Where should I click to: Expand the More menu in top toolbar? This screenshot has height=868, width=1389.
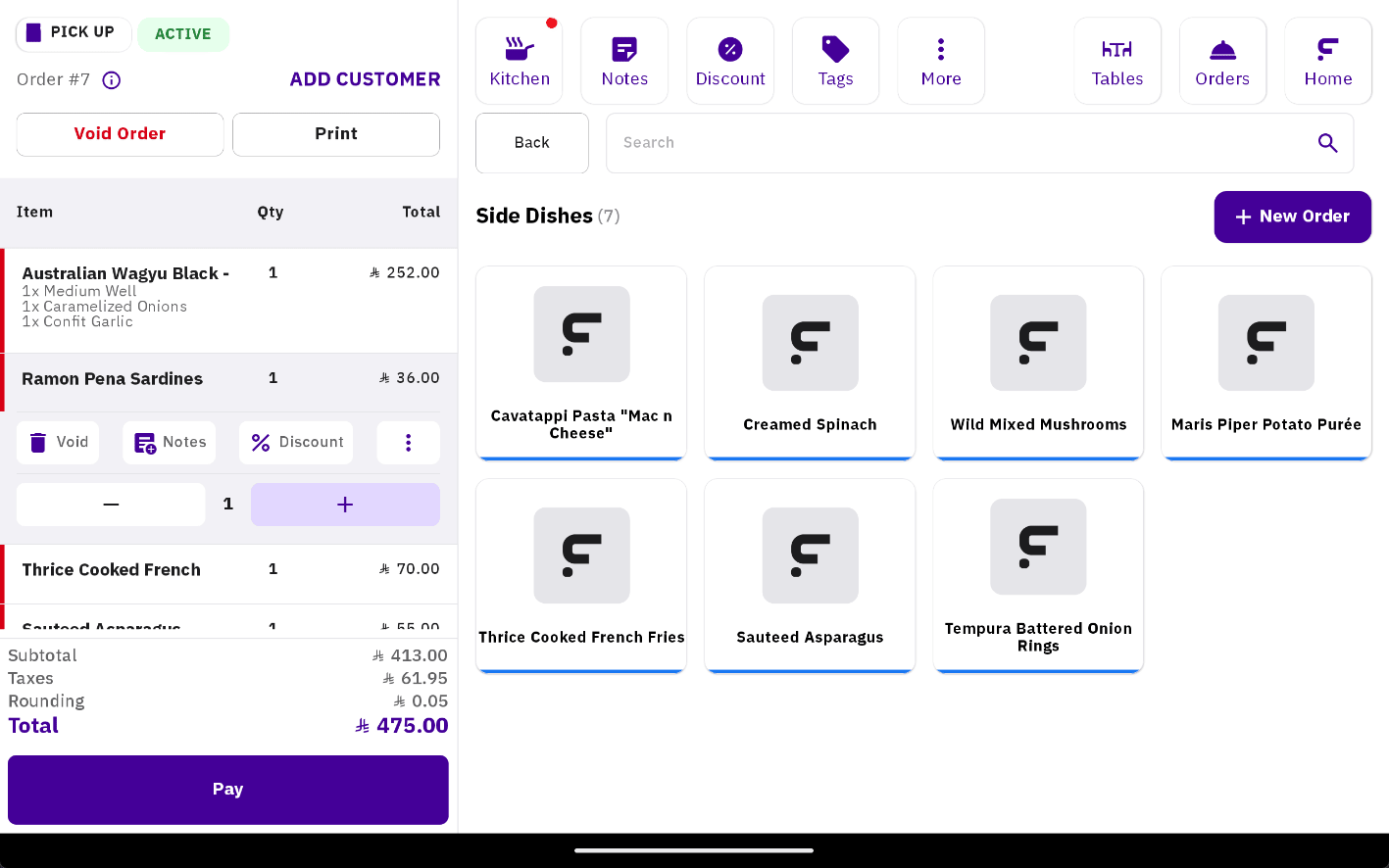click(941, 61)
